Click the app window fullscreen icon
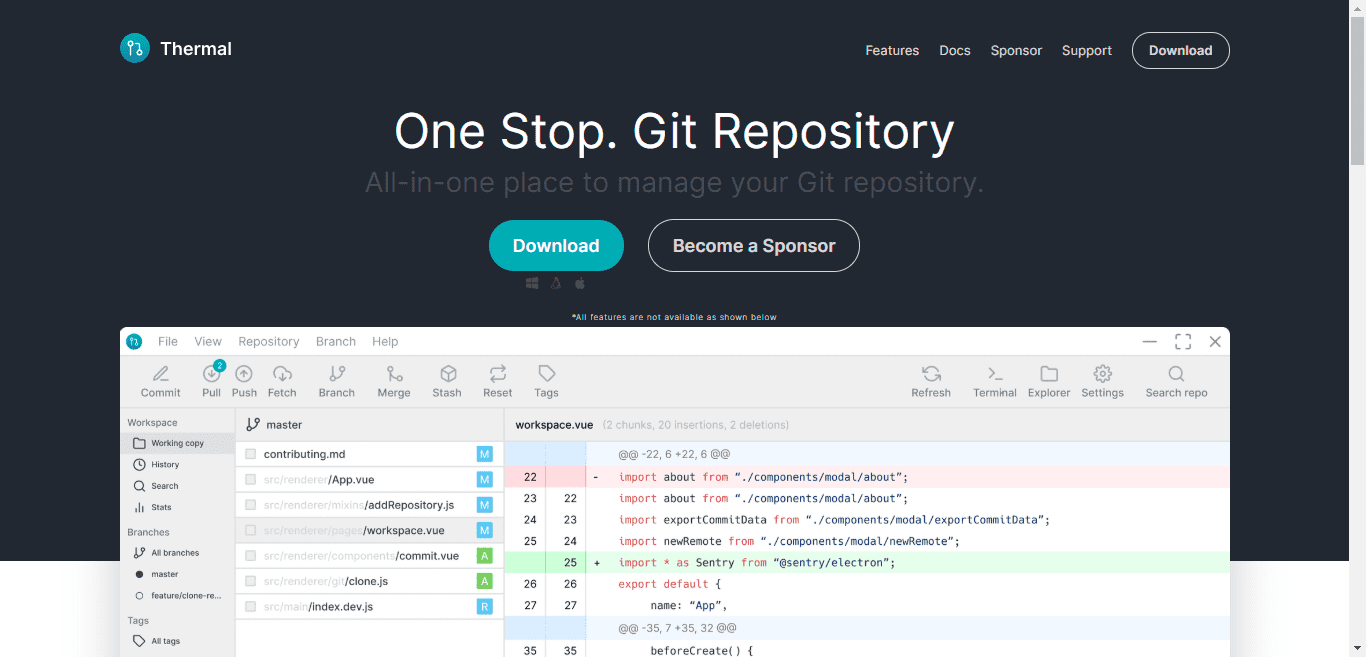The width and height of the screenshot is (1366, 657). click(x=1183, y=341)
